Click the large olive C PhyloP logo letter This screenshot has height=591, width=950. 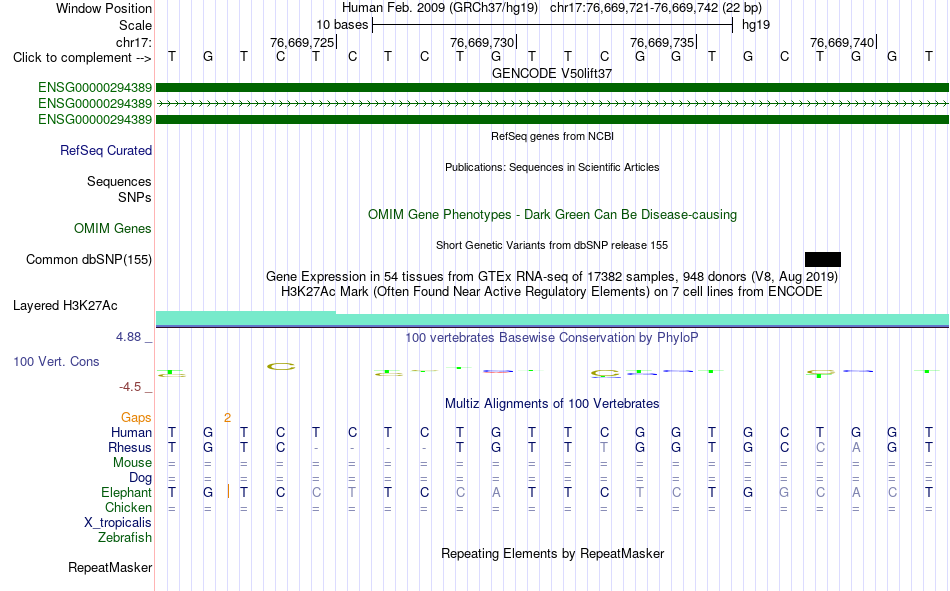(x=281, y=366)
